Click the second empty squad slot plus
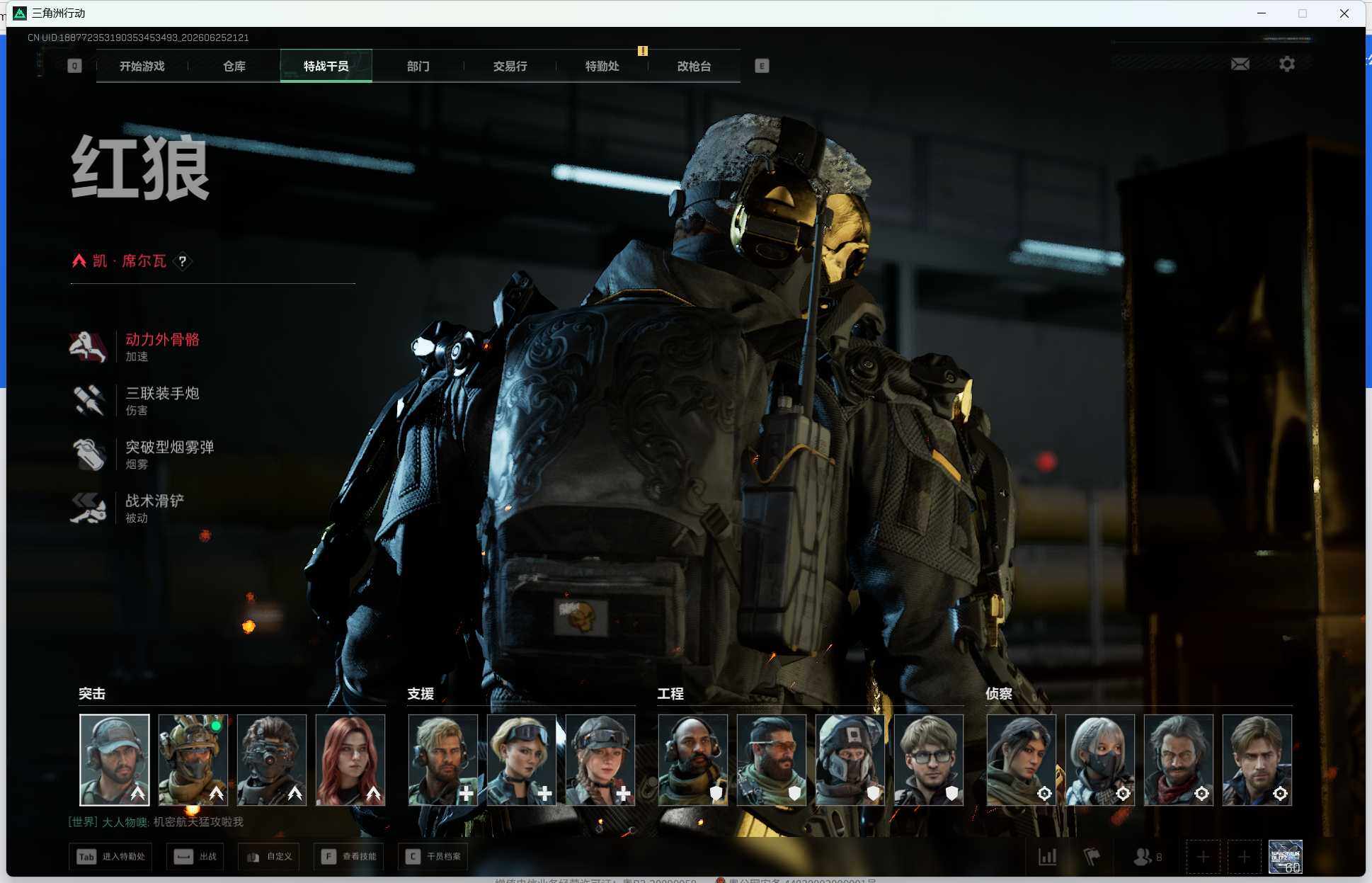 click(x=1244, y=857)
